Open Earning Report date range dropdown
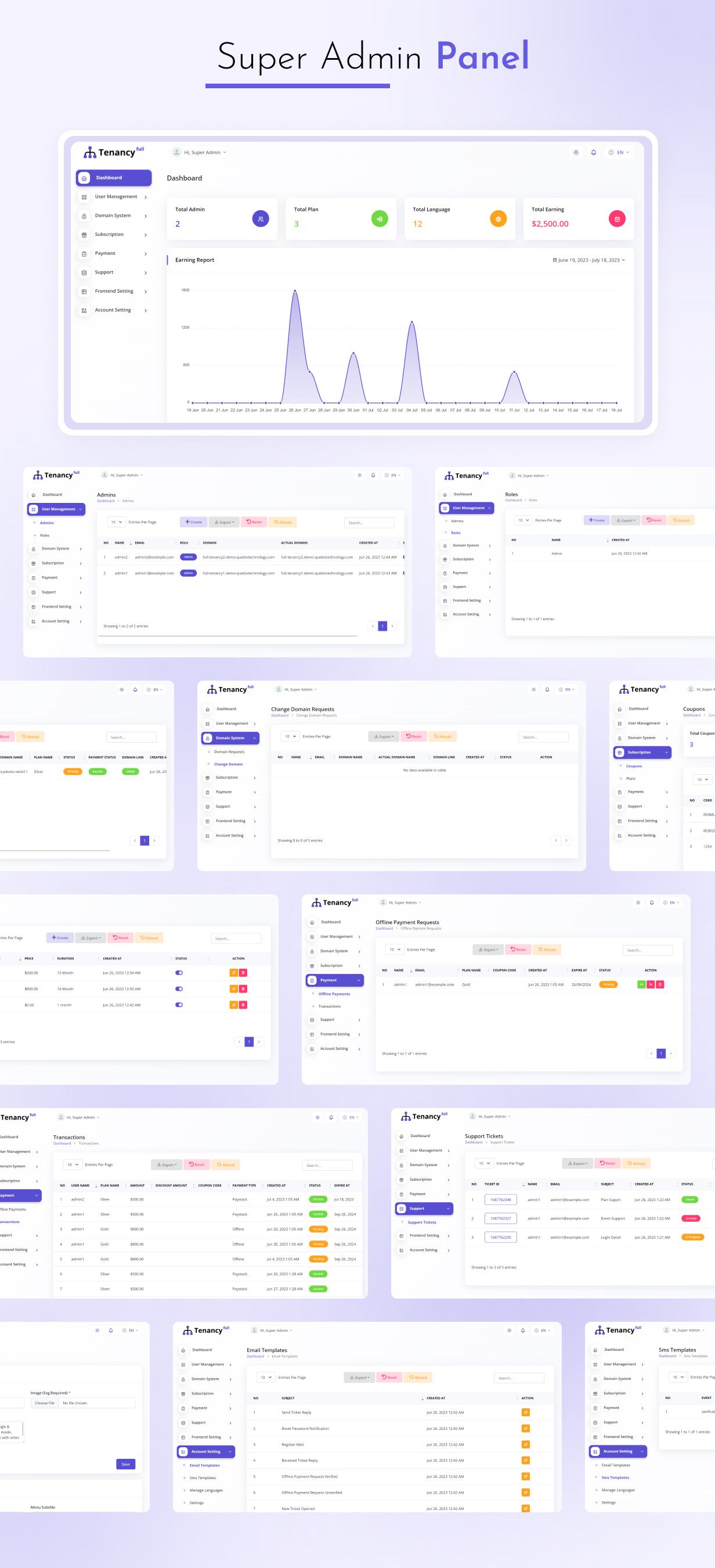Viewport: 715px width, 1568px height. pyautogui.click(x=588, y=260)
